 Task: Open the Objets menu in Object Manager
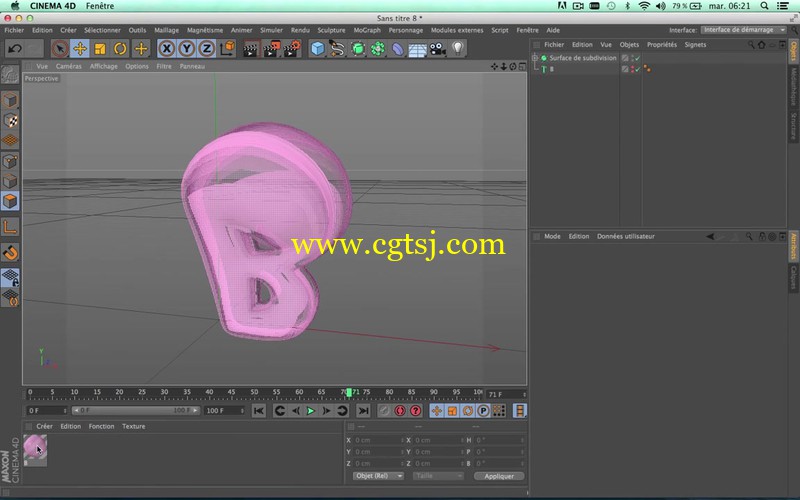click(629, 45)
